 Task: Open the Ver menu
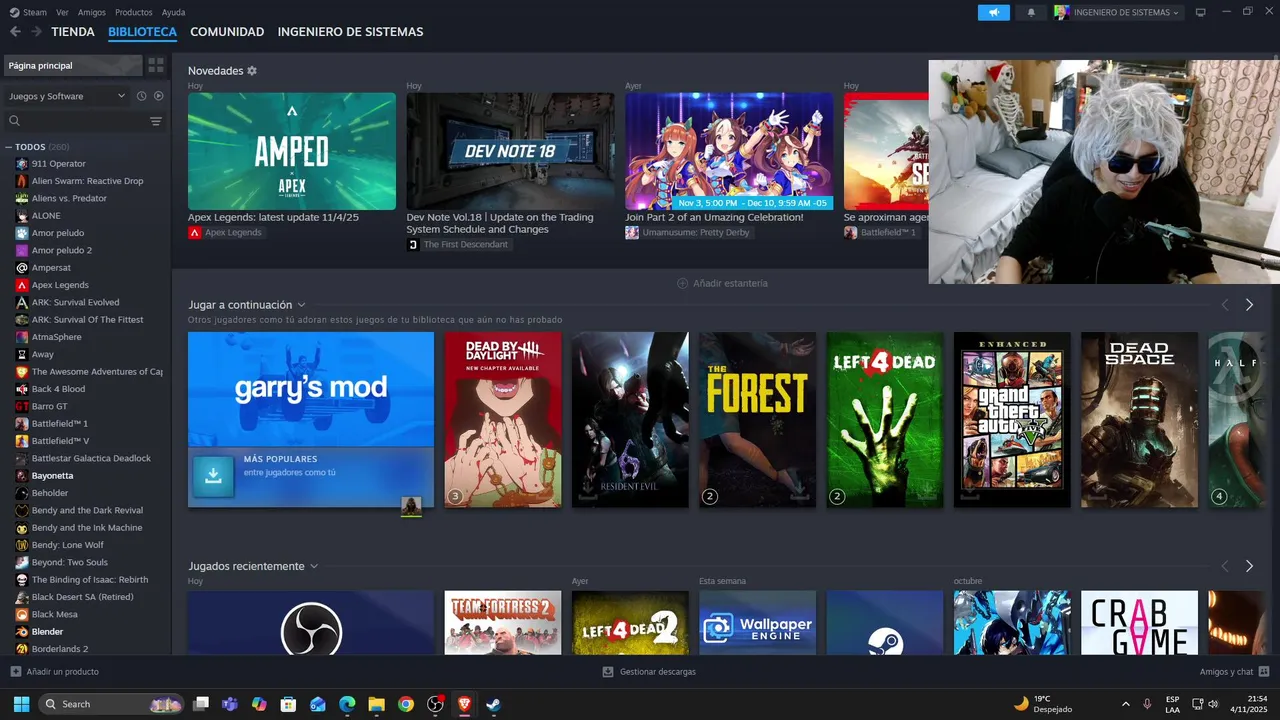point(62,12)
